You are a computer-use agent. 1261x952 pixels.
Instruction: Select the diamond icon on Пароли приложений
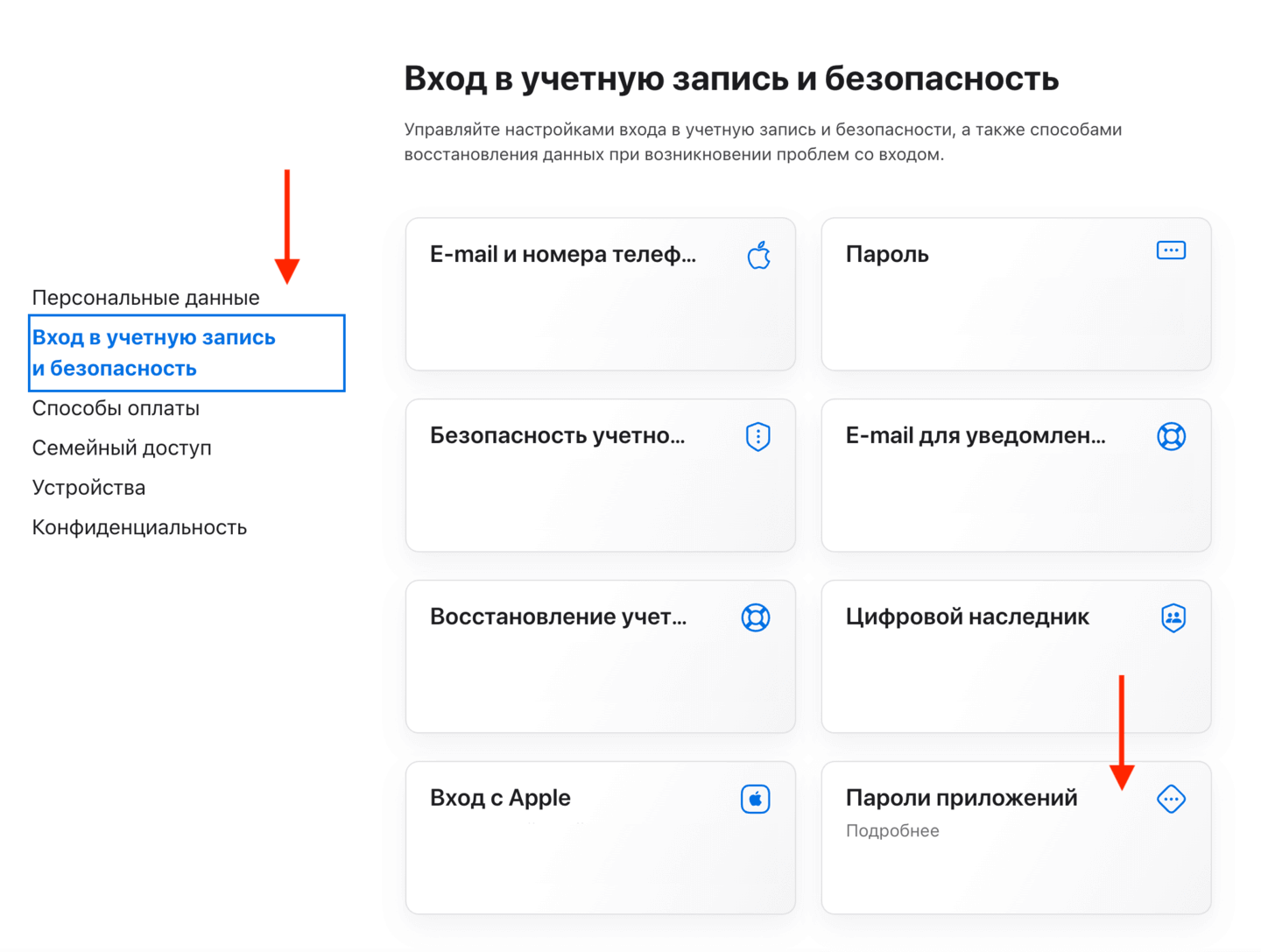(x=1171, y=798)
